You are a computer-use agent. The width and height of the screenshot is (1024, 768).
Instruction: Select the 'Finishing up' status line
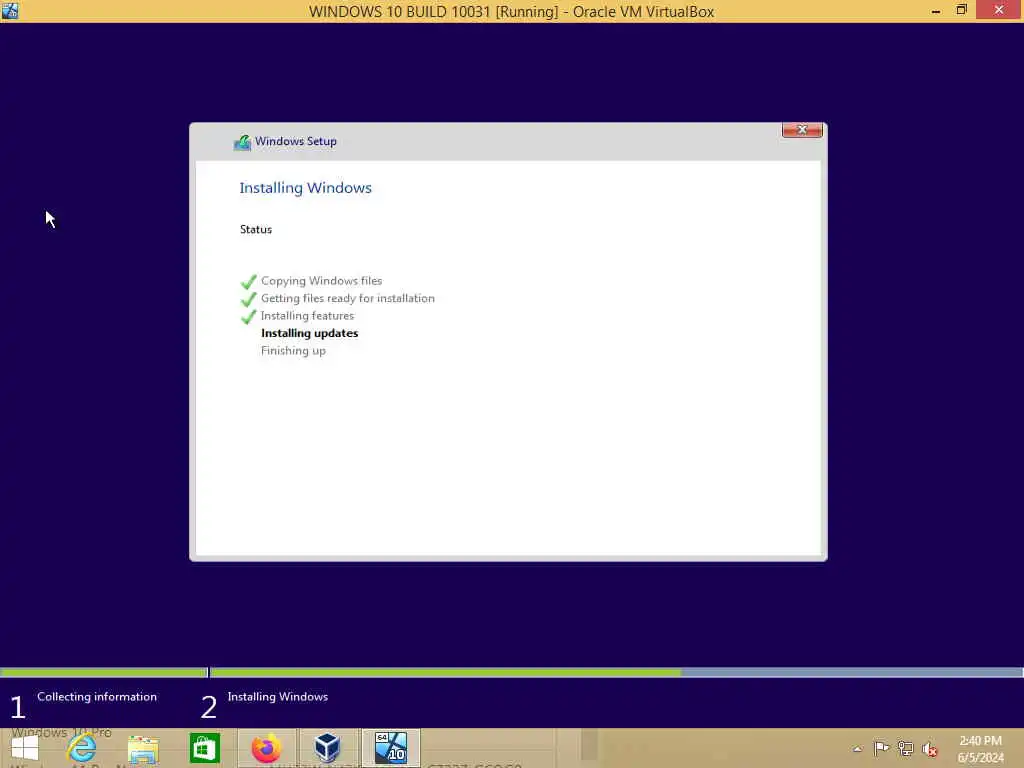coord(293,351)
